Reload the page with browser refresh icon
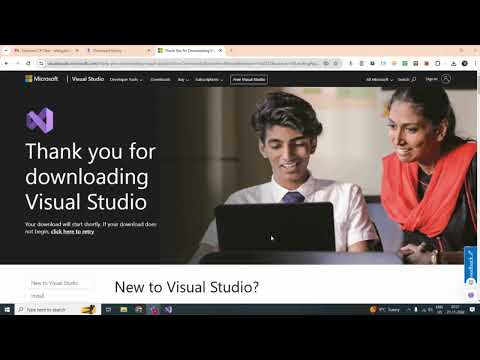This screenshot has width=480, height=360. [x=28, y=63]
